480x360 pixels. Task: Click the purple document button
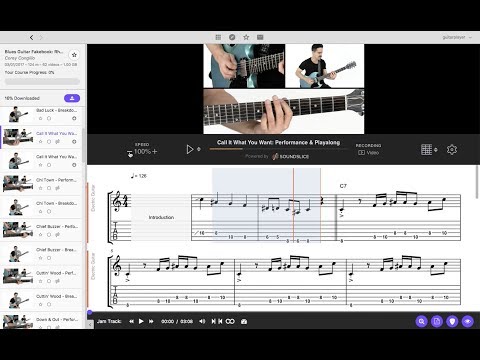click(437, 321)
